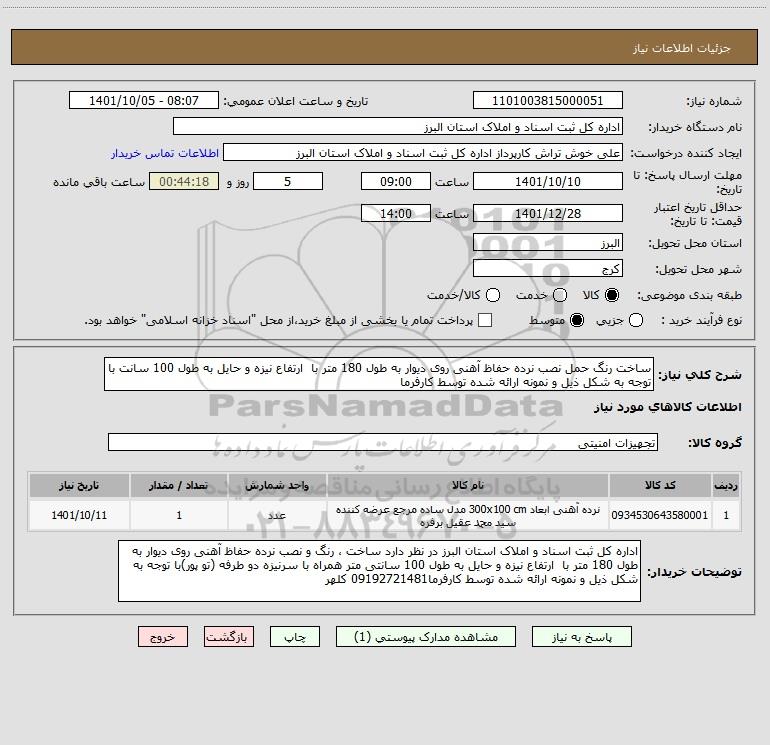Click the چاپ print button

[x=295, y=637]
